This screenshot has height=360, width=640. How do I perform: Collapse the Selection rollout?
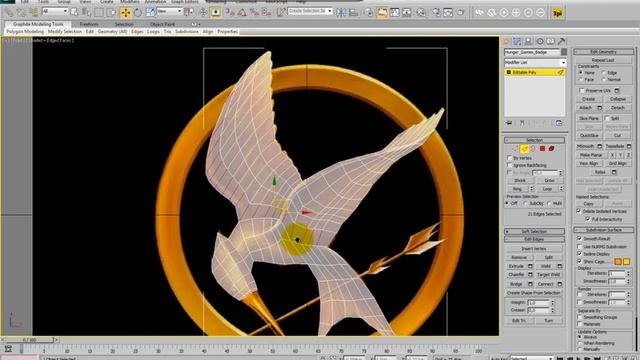tap(534, 140)
